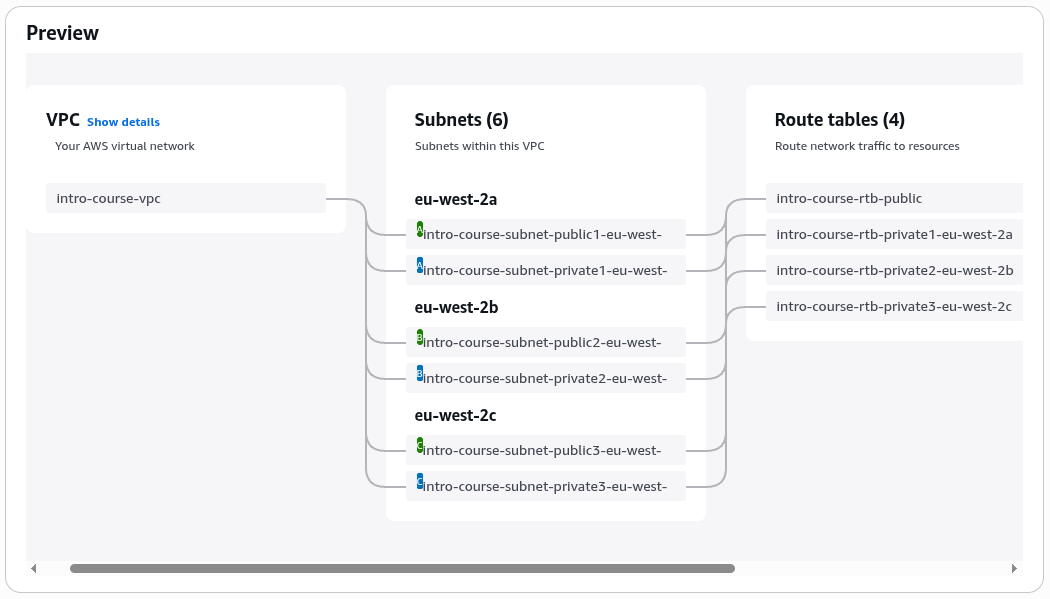
Task: Select intro-course-subnet-public2 in eu-west-2b
Action: tap(545, 341)
